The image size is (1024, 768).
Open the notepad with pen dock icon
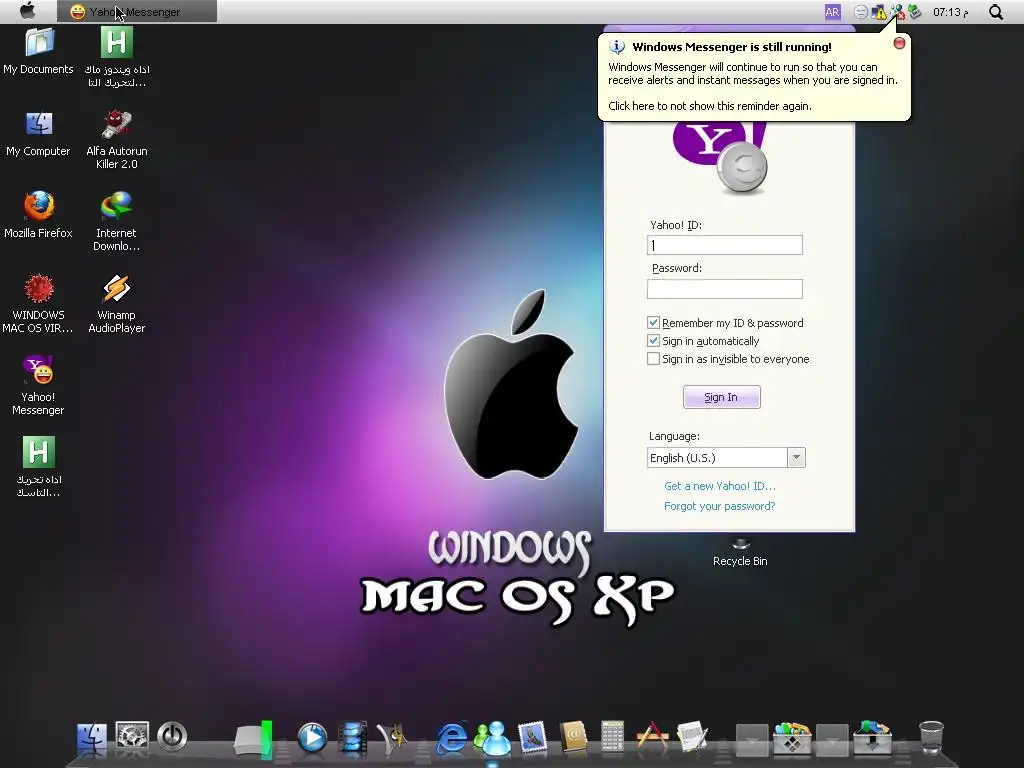coord(692,738)
